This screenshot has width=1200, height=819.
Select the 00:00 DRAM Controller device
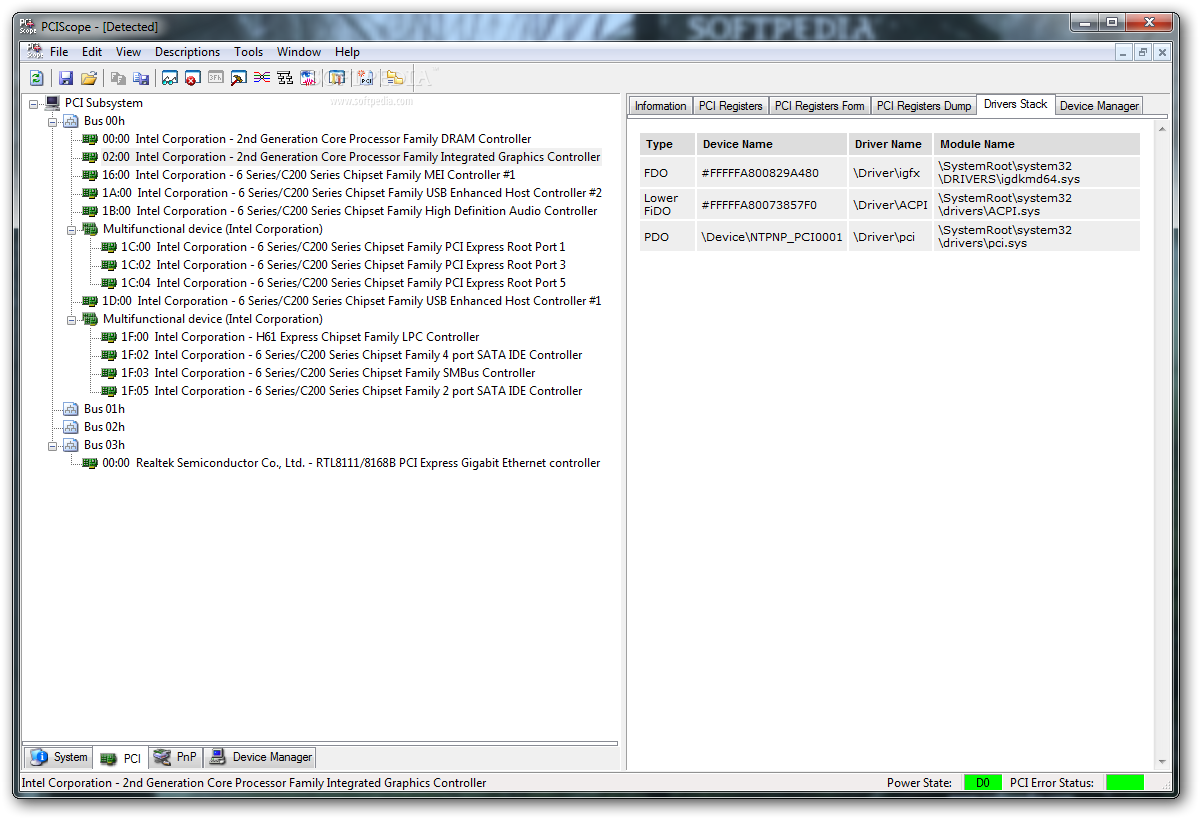[317, 139]
